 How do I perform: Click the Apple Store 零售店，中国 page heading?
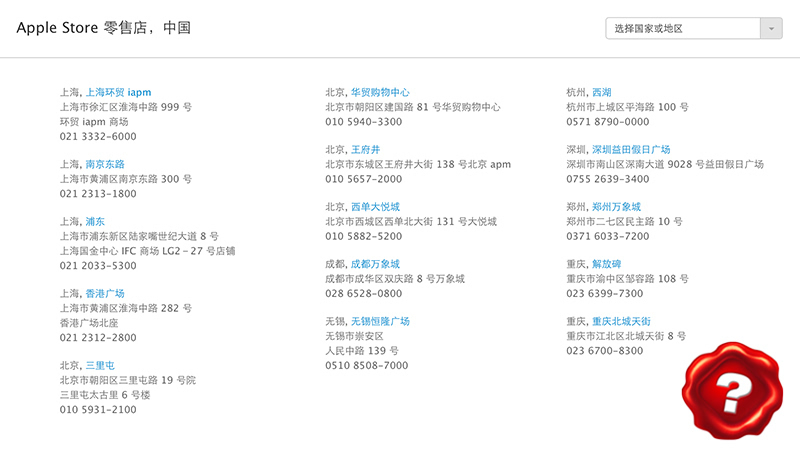point(104,28)
